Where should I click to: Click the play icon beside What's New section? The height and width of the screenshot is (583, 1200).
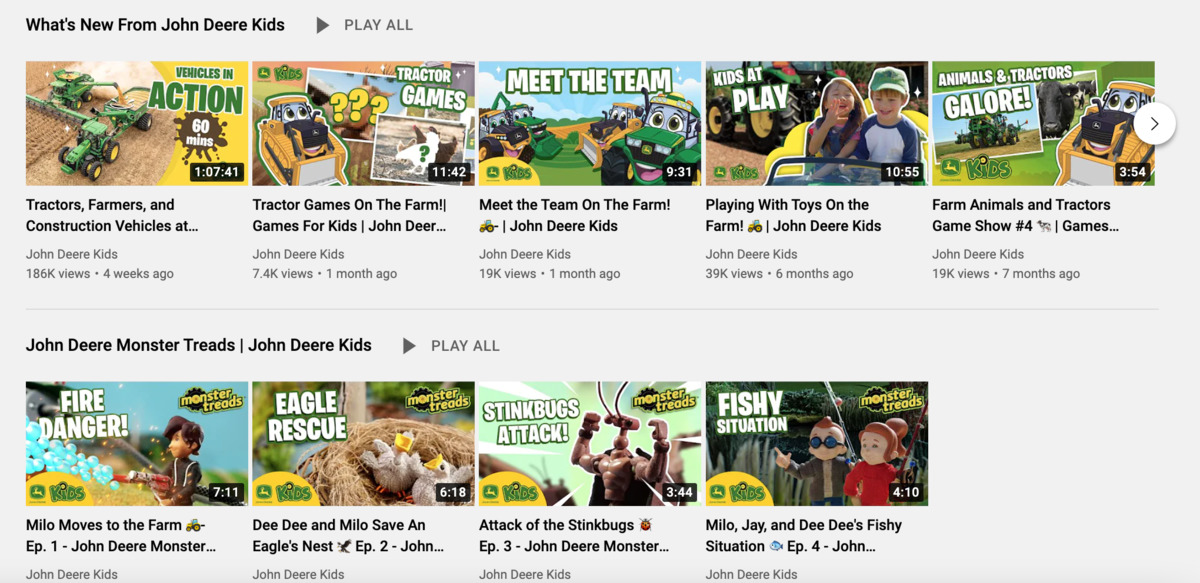tap(323, 25)
